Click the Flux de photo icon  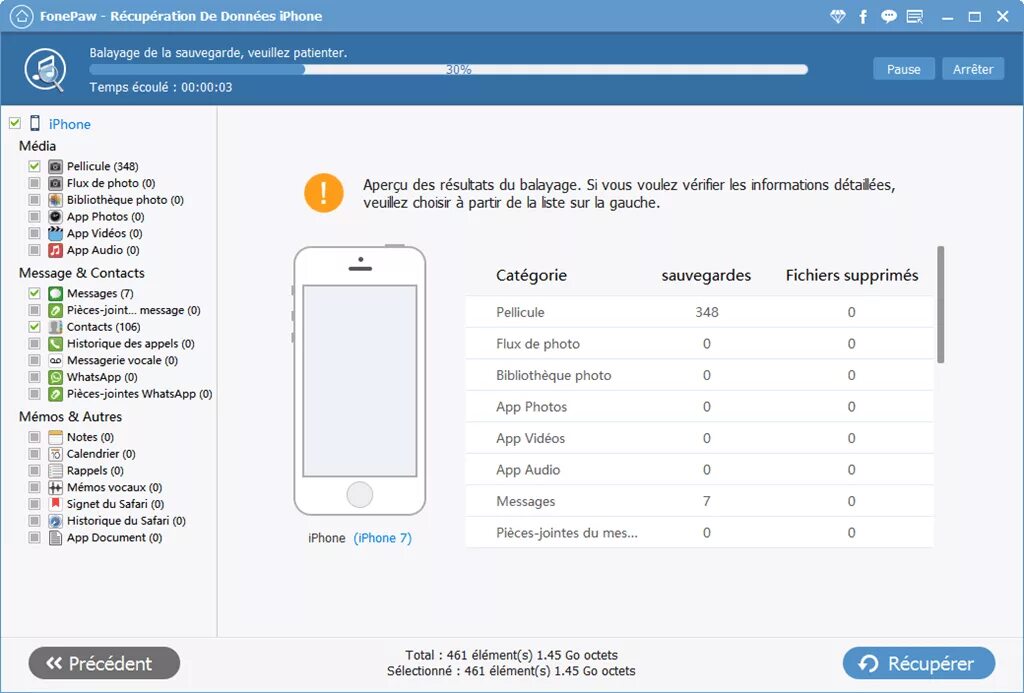pos(56,184)
